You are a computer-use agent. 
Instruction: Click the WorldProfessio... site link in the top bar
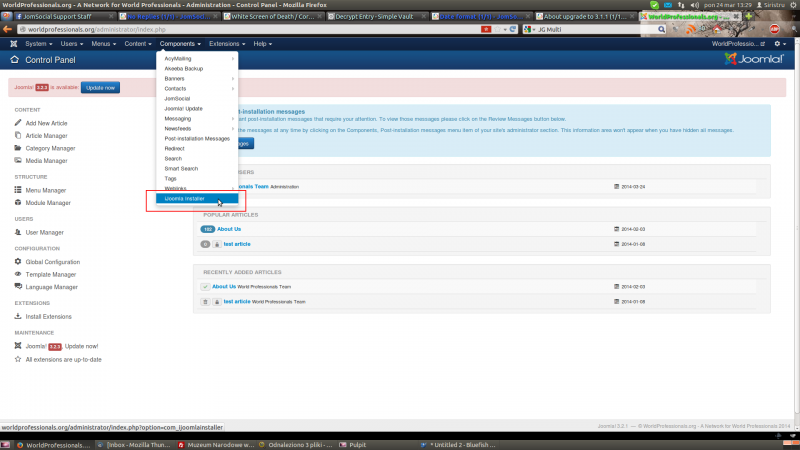[x=738, y=44]
